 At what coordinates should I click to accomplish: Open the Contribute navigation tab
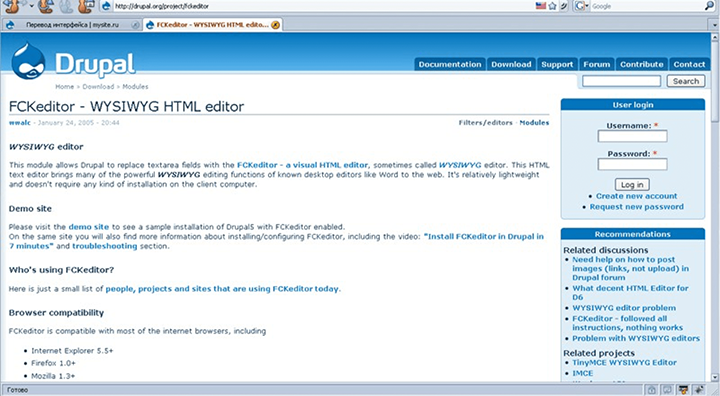641,64
